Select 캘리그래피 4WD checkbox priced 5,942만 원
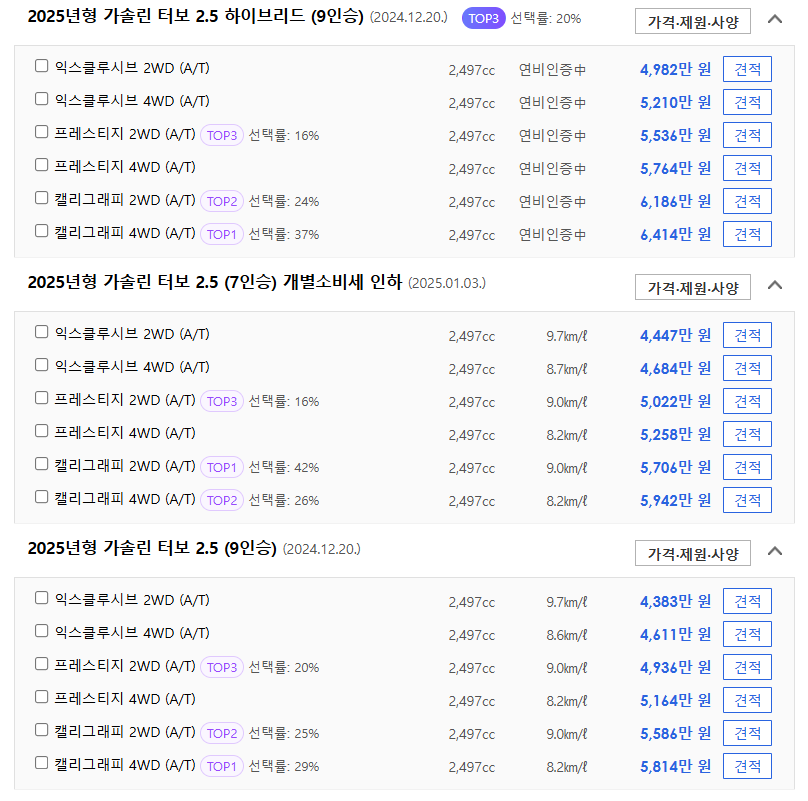 41,497
